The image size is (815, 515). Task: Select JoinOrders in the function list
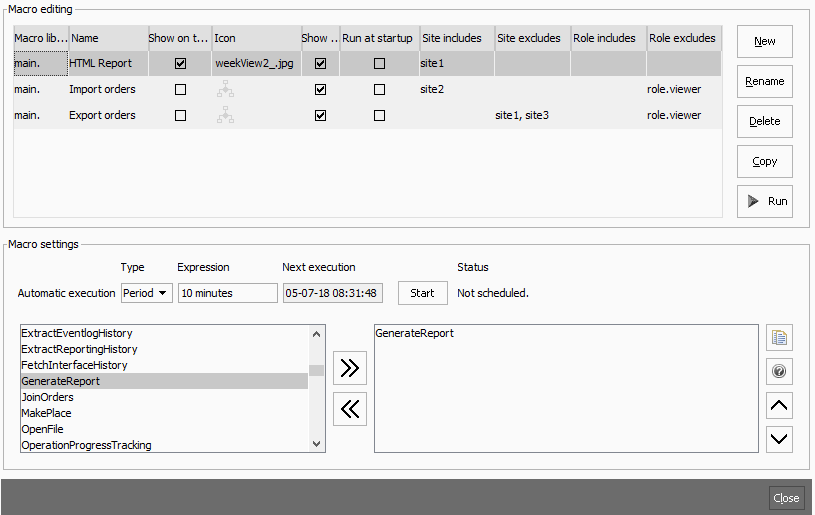(x=47, y=397)
